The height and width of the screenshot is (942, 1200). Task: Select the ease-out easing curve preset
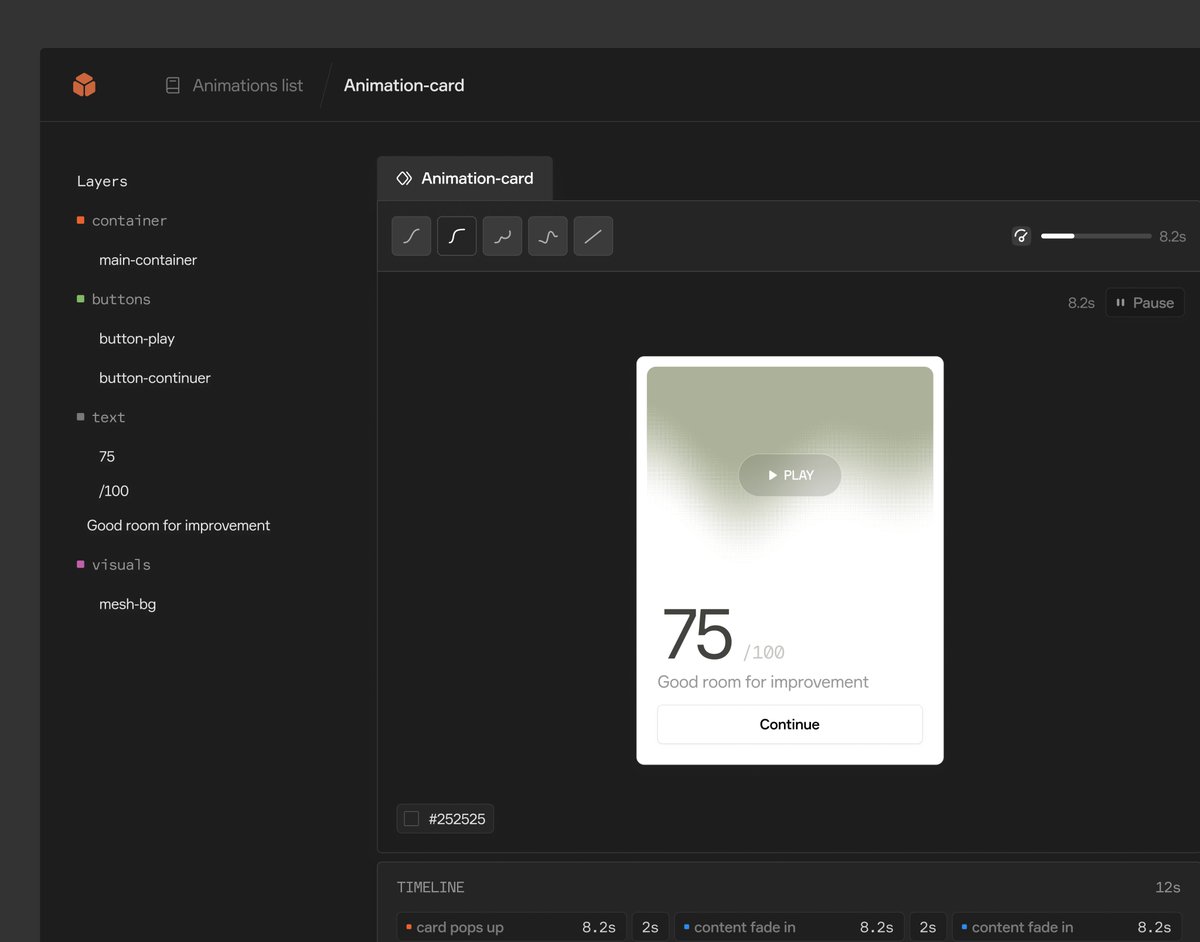457,236
